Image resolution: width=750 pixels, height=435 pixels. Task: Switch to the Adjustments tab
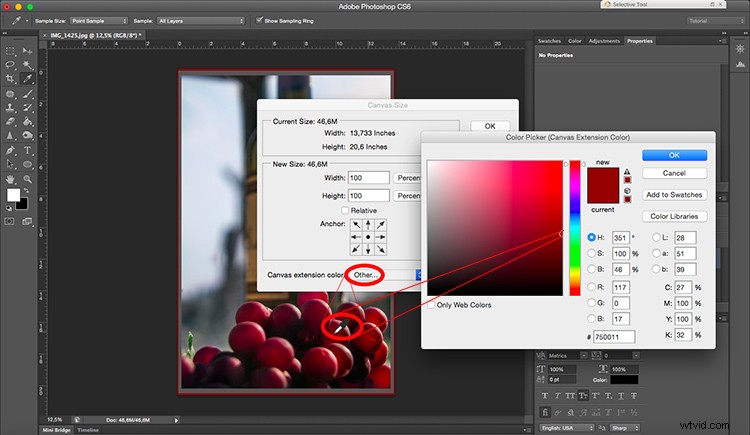click(x=604, y=41)
